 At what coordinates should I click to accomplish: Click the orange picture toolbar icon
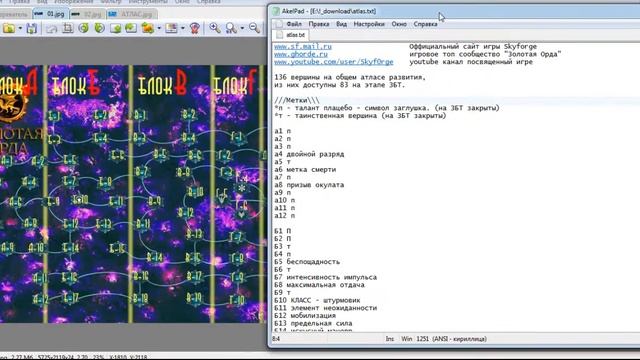(x=147, y=28)
